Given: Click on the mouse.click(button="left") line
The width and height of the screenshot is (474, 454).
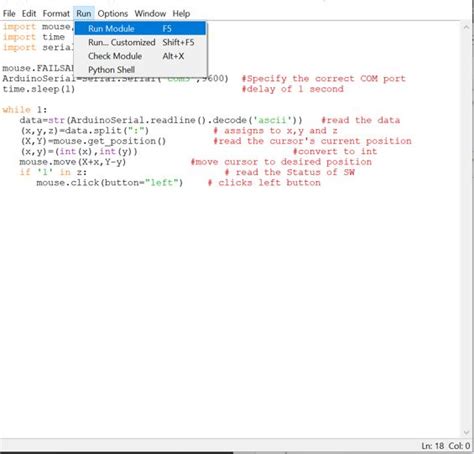Looking at the screenshot, I should pos(110,183).
